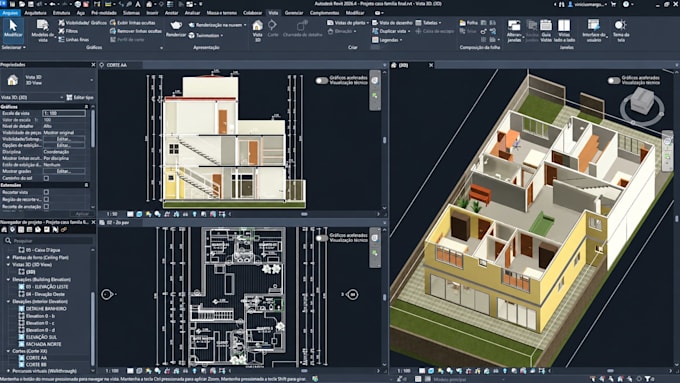This screenshot has width=680, height=383.
Task: Click the Escala da vista value field
Action: [64, 113]
